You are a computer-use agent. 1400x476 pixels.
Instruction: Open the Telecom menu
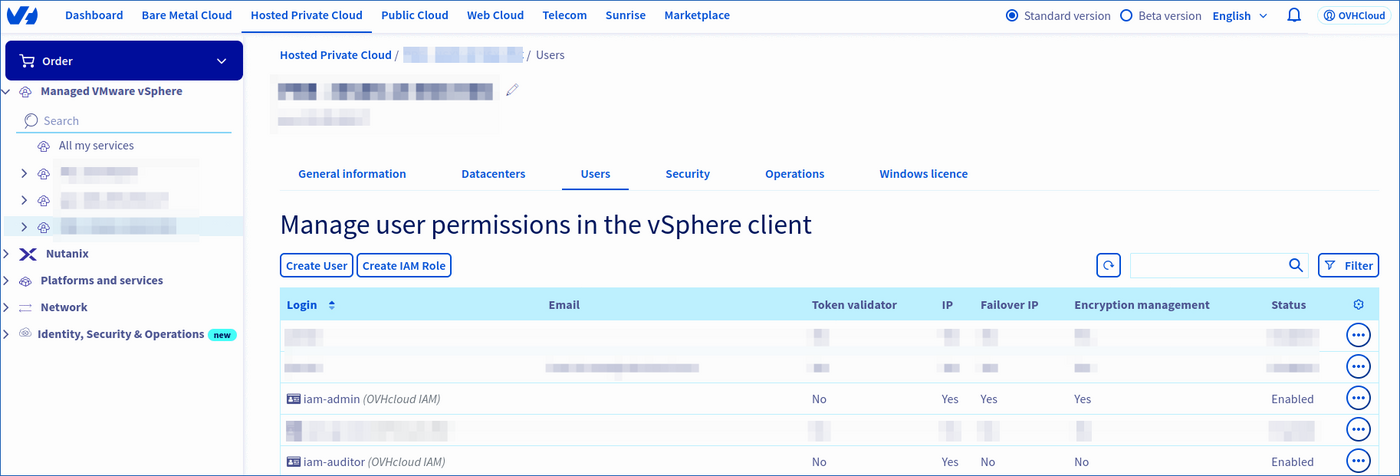click(565, 16)
